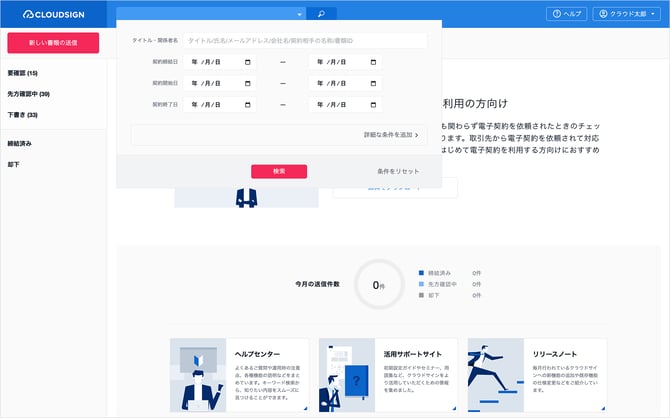Image resolution: width=670 pixels, height=418 pixels.
Task: Open calendar picker for second 契約開始日 field
Action: pyautogui.click(x=374, y=83)
